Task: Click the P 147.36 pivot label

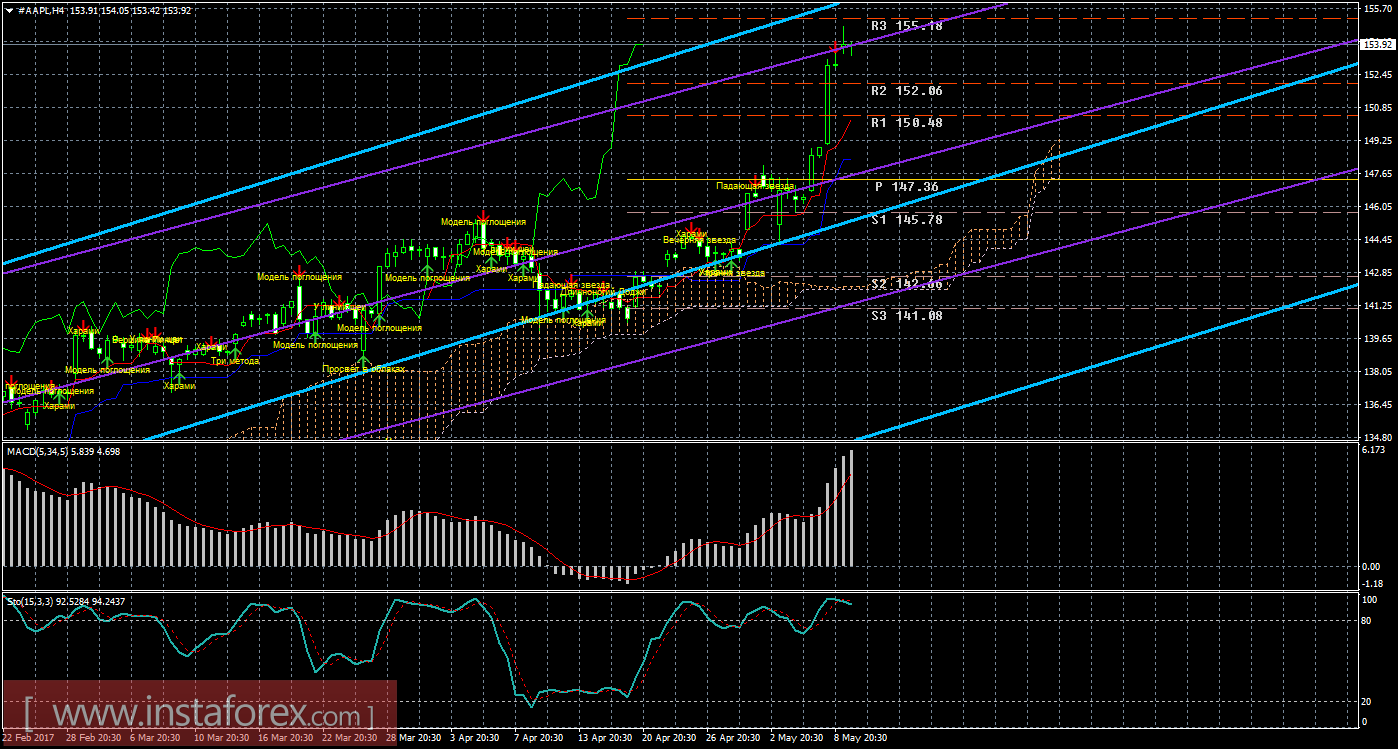Action: (x=907, y=186)
